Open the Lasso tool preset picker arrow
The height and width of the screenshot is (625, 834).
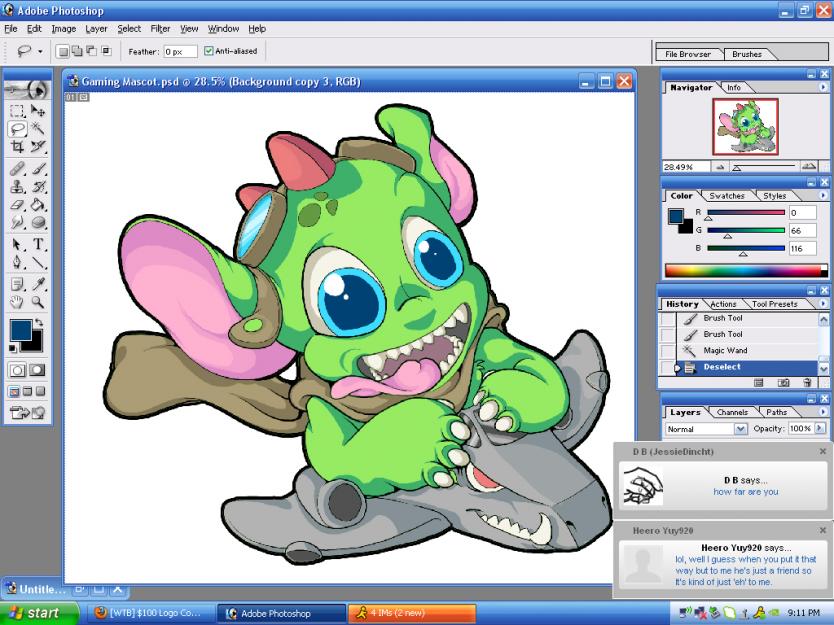tap(40, 51)
